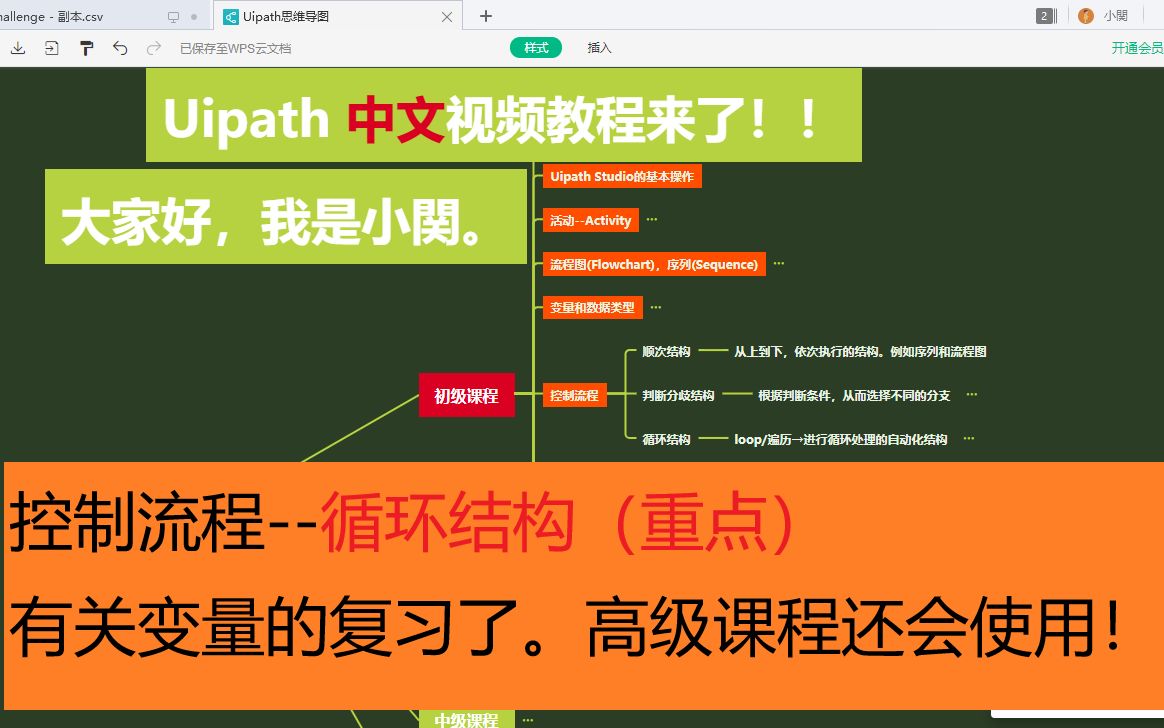Click the export document icon
This screenshot has width=1164, height=728.
51,47
